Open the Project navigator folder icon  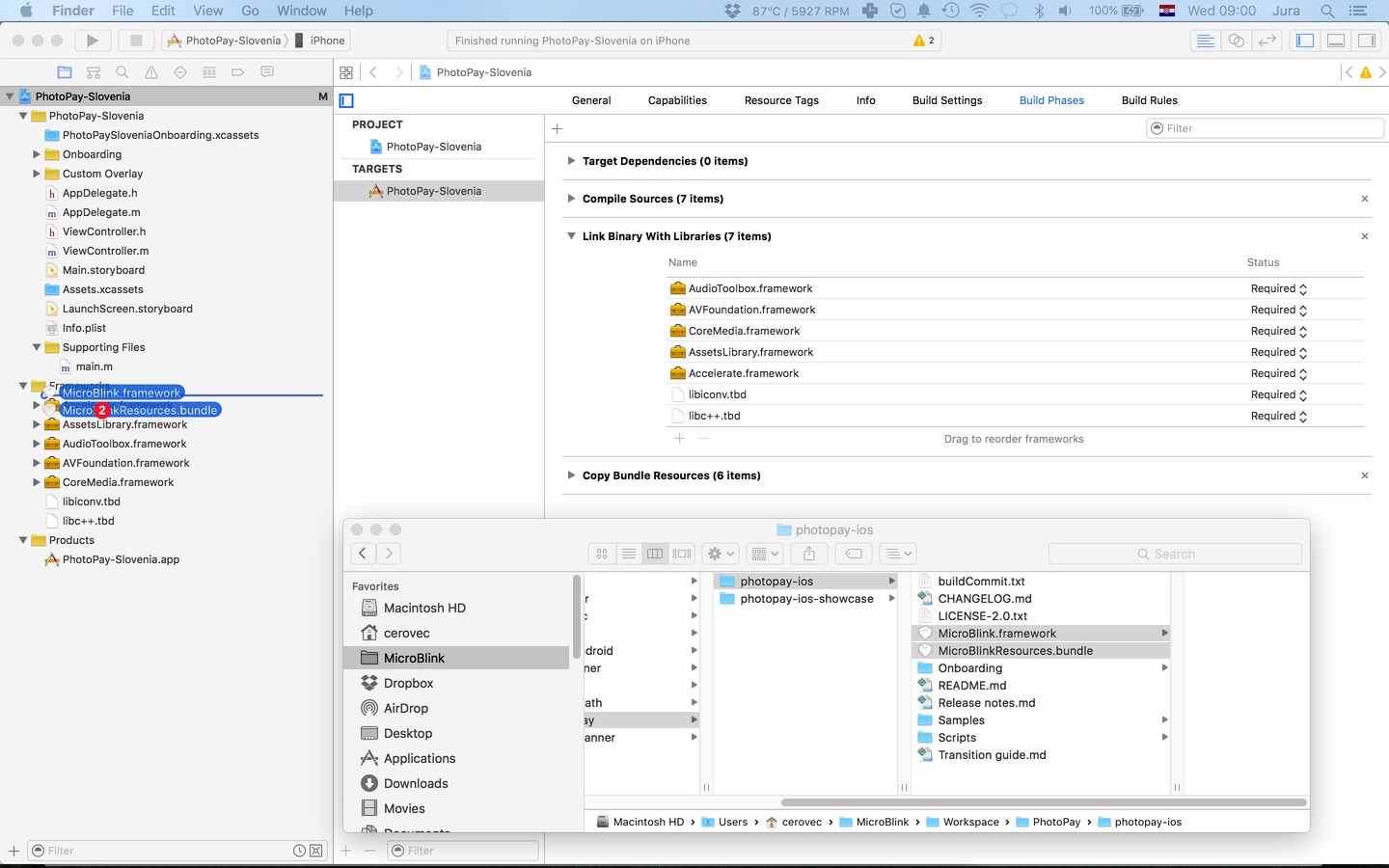coord(65,72)
